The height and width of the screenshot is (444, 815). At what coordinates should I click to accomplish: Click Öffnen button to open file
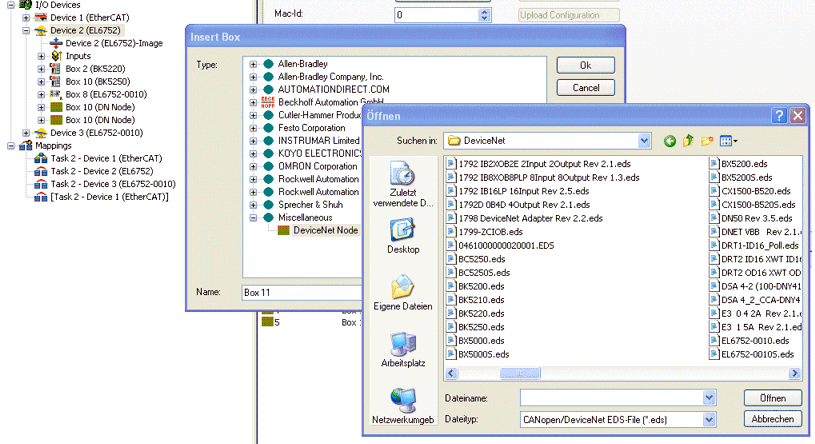pos(772,398)
